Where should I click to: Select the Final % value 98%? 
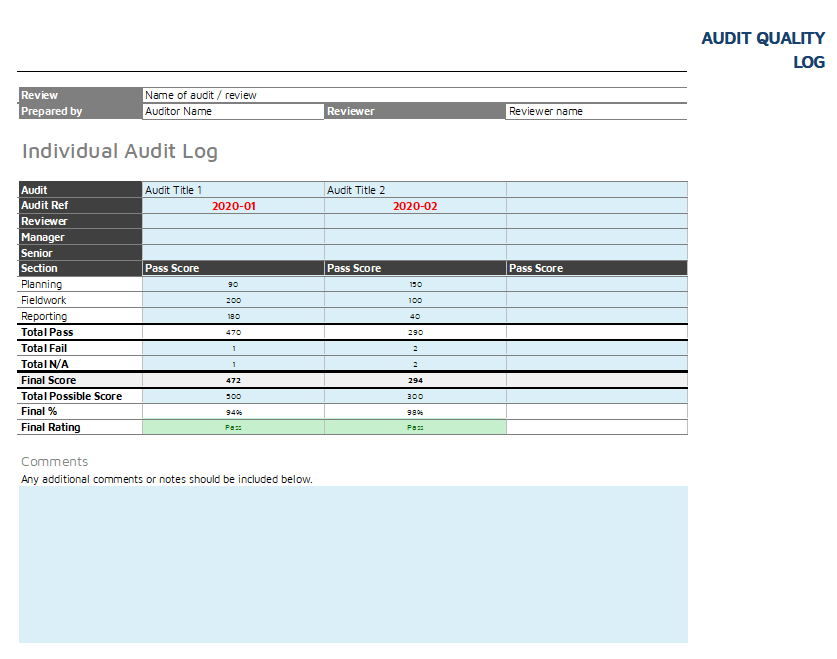414,411
